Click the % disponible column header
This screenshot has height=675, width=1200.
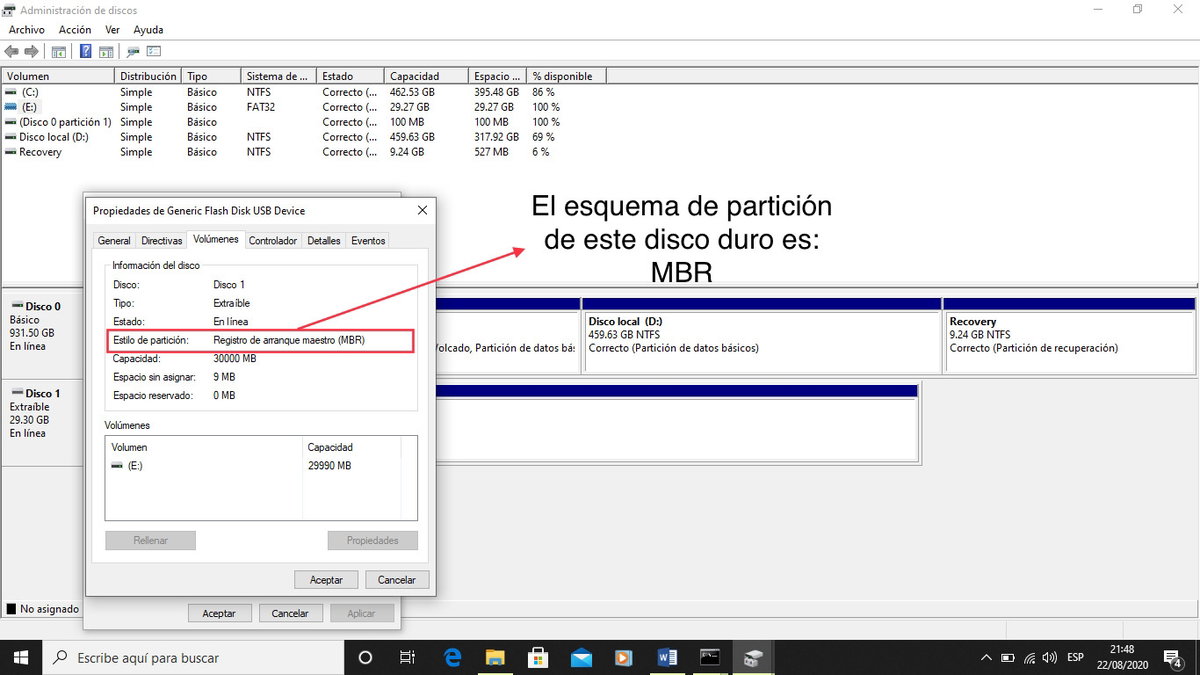[x=567, y=76]
